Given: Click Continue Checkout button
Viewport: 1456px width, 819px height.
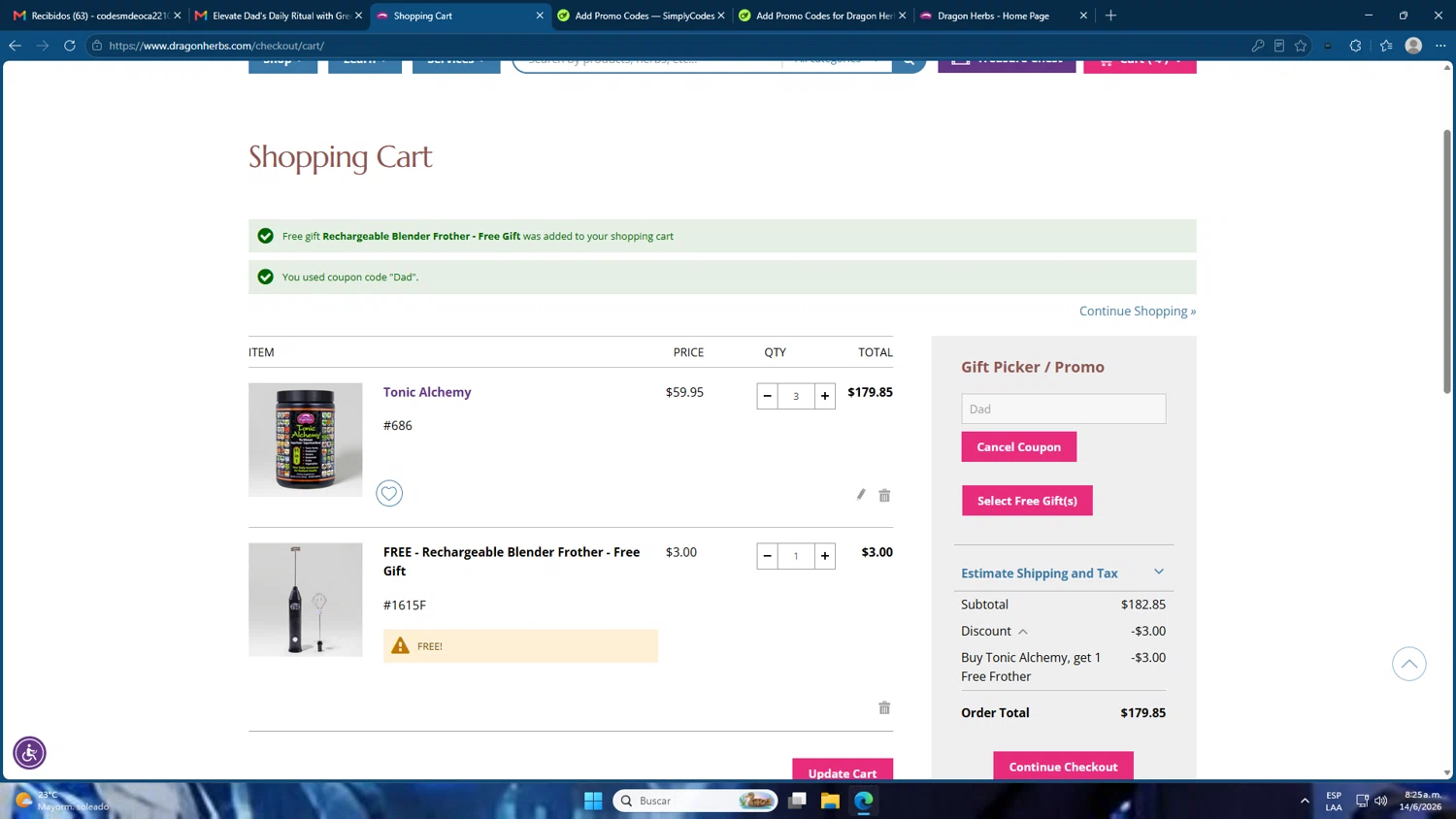Looking at the screenshot, I should pyautogui.click(x=1063, y=766).
